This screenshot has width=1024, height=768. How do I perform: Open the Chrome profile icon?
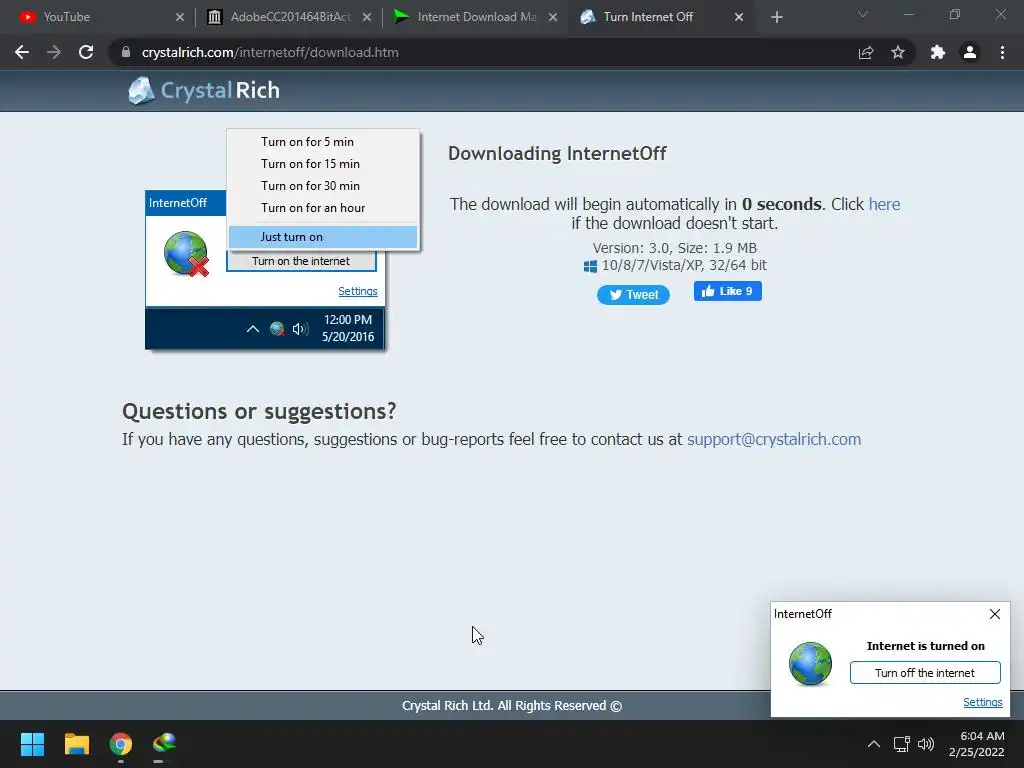click(970, 52)
